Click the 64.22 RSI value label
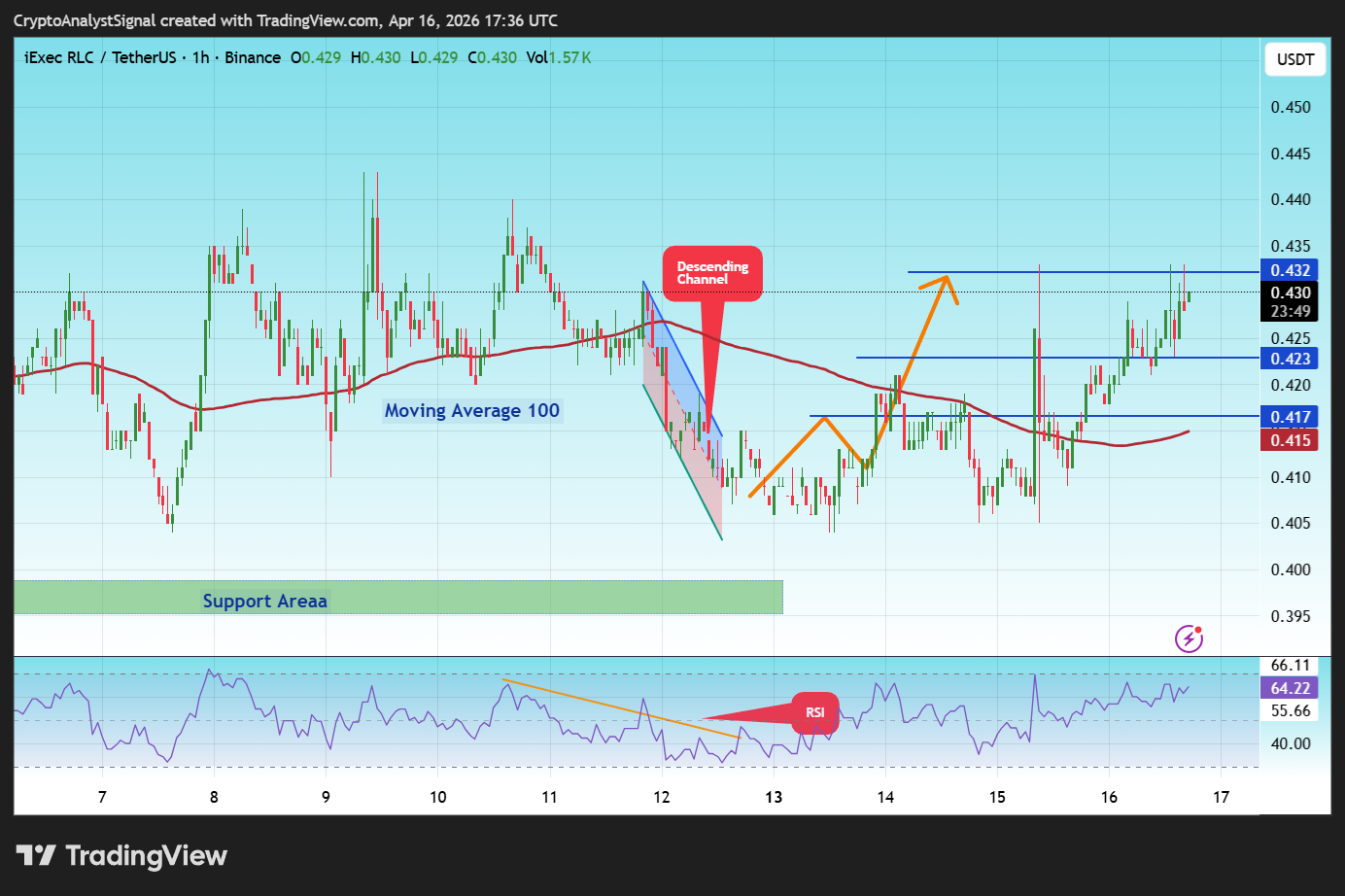 pos(1290,688)
